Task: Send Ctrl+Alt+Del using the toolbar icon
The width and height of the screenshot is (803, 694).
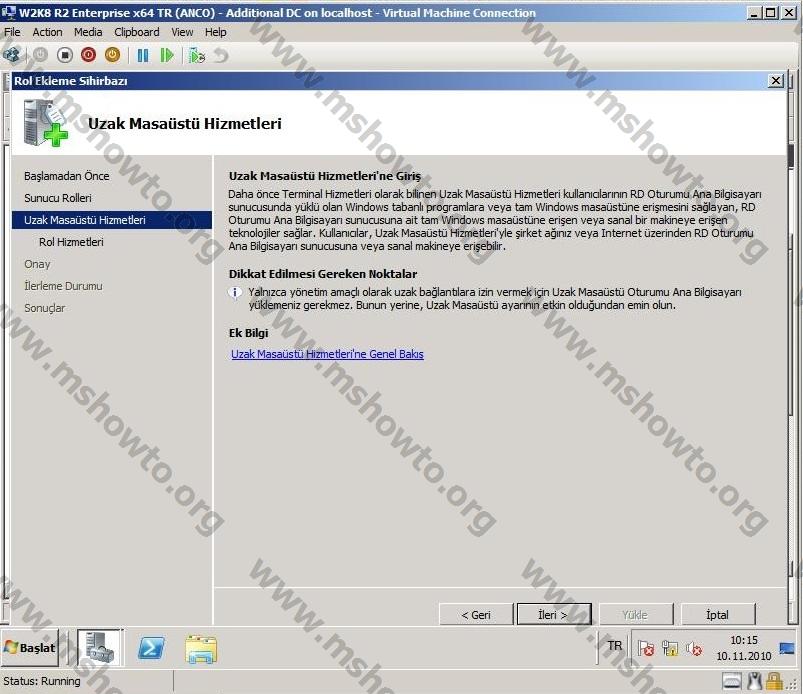Action: coord(11,55)
